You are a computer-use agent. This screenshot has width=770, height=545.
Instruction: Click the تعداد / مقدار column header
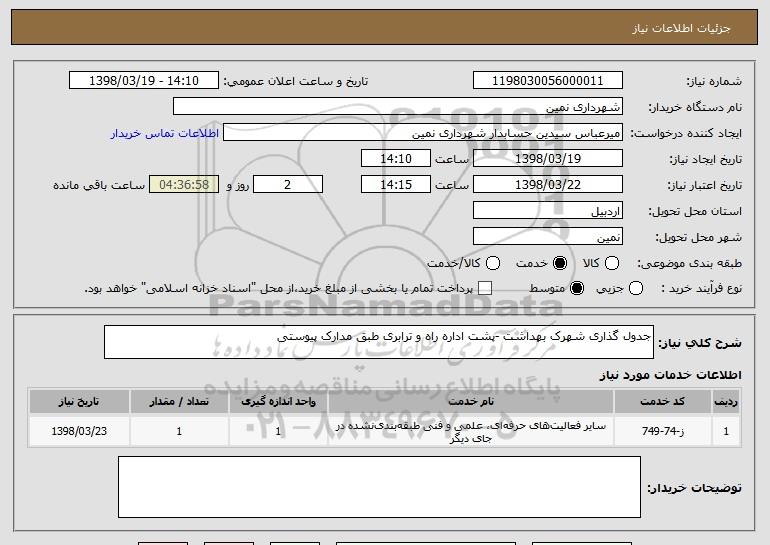point(179,402)
